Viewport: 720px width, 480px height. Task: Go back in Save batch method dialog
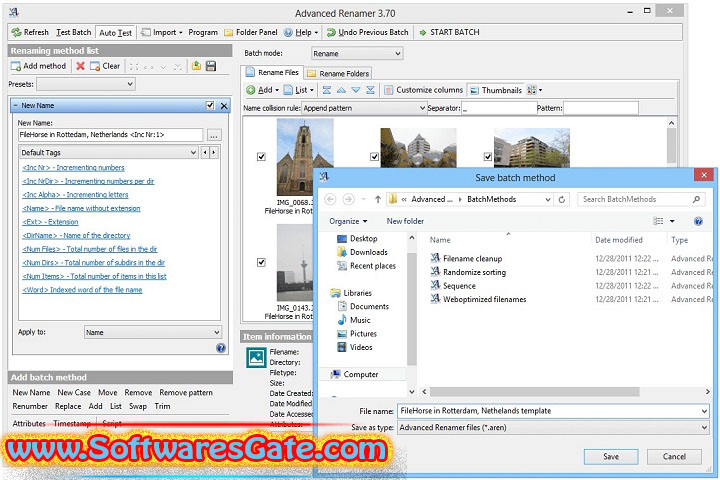point(330,199)
